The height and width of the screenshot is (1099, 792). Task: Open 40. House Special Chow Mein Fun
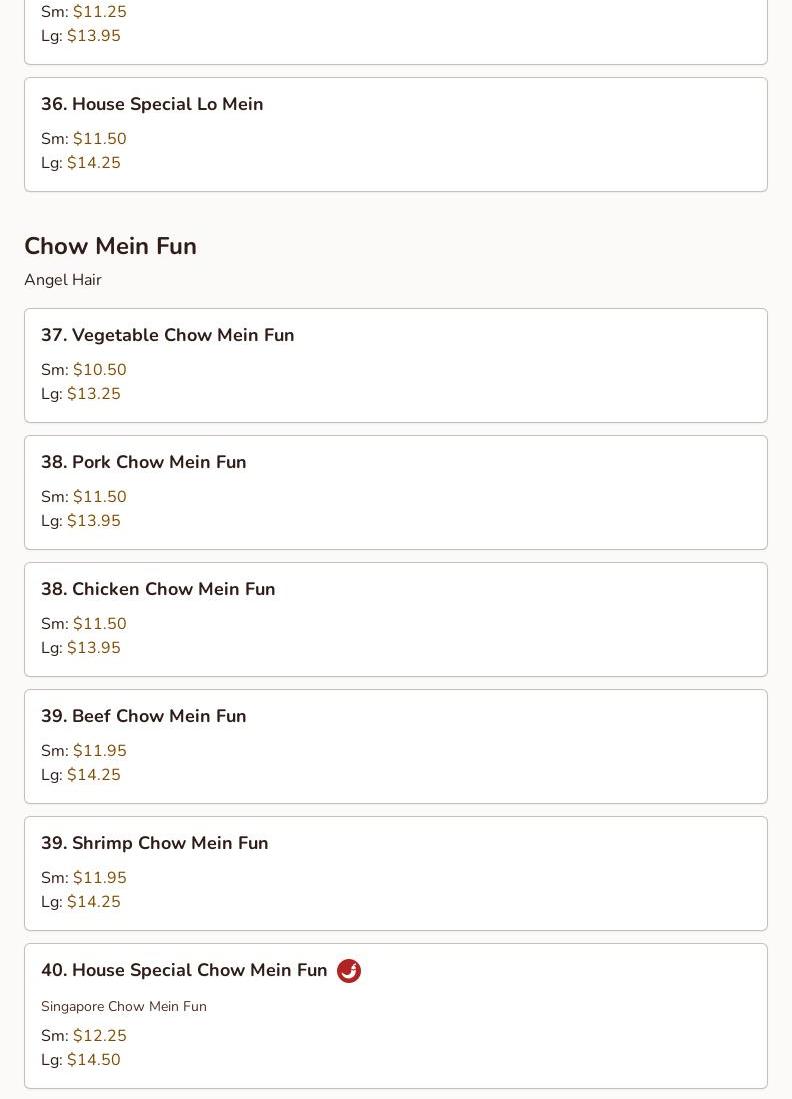(396, 1016)
